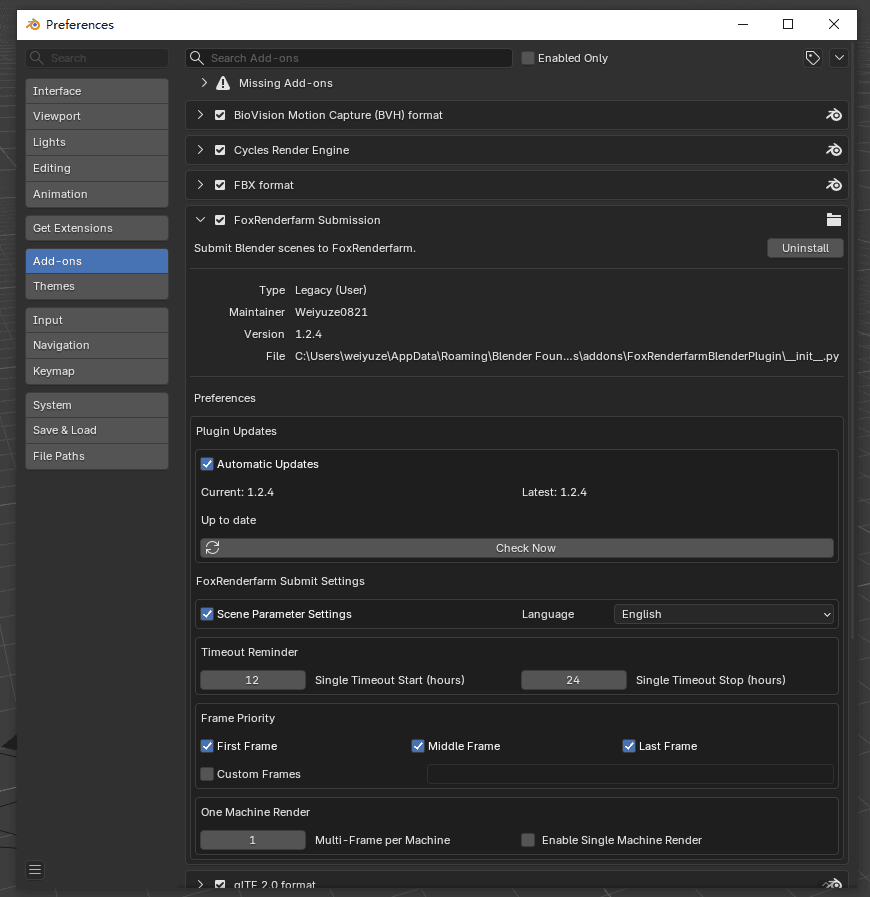Screen dimensions: 870x897
Task: Click the Single Timeout Start hours field
Action: coord(253,680)
